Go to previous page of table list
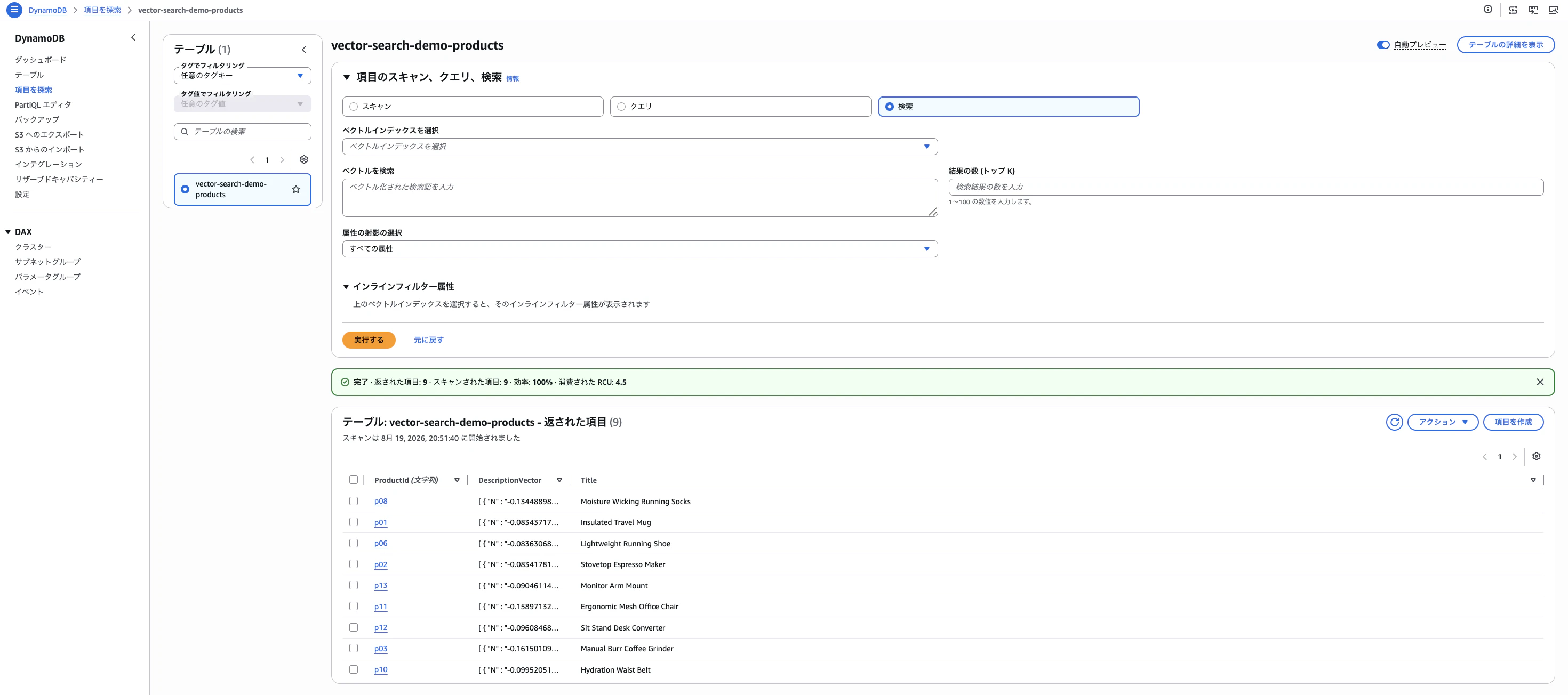1568x695 pixels. tap(252, 160)
